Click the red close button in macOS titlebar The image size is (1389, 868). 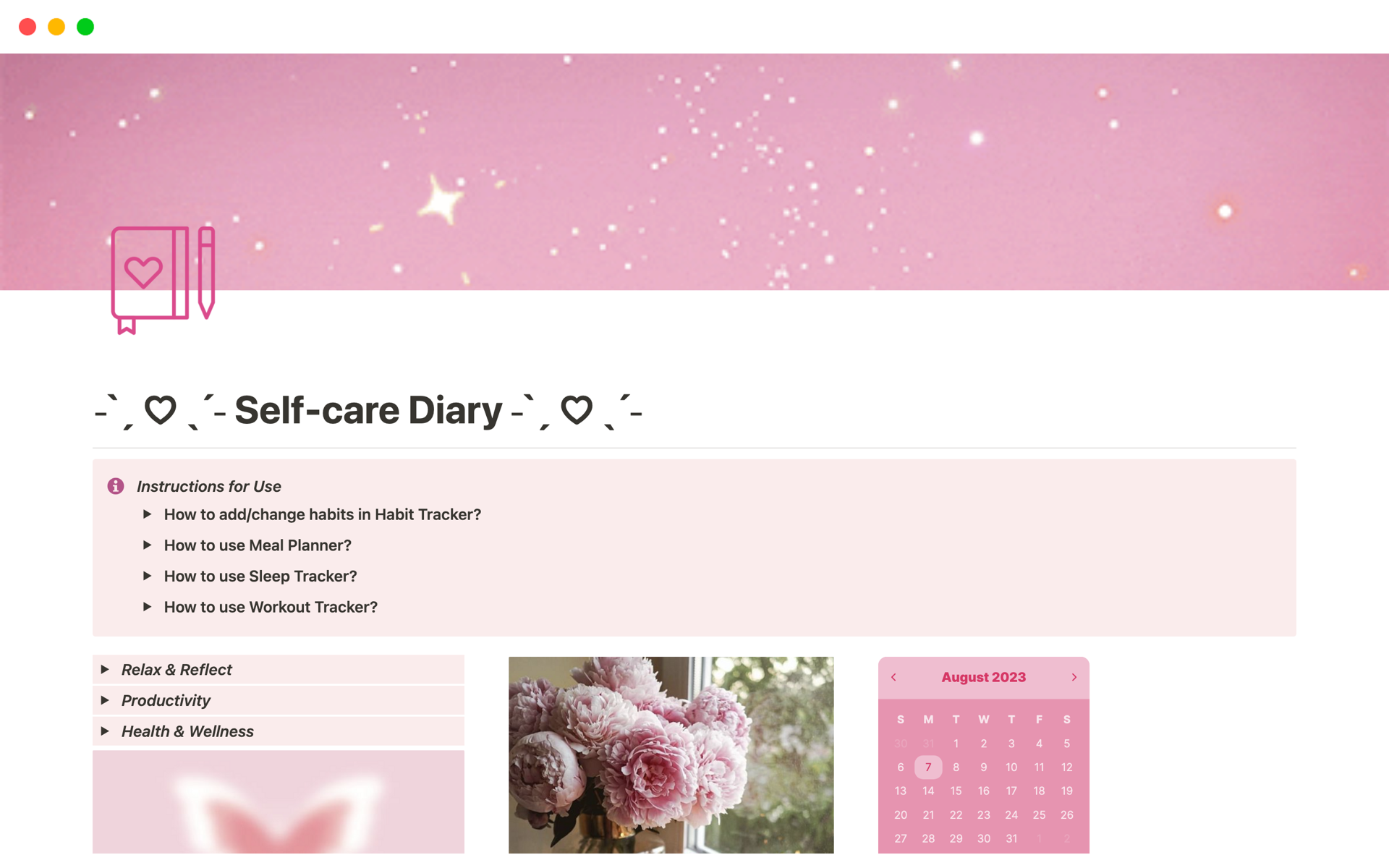click(x=27, y=24)
